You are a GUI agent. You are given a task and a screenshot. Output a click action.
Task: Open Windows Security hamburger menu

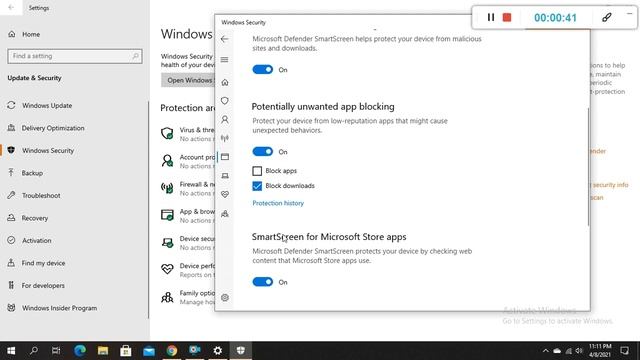point(224,60)
